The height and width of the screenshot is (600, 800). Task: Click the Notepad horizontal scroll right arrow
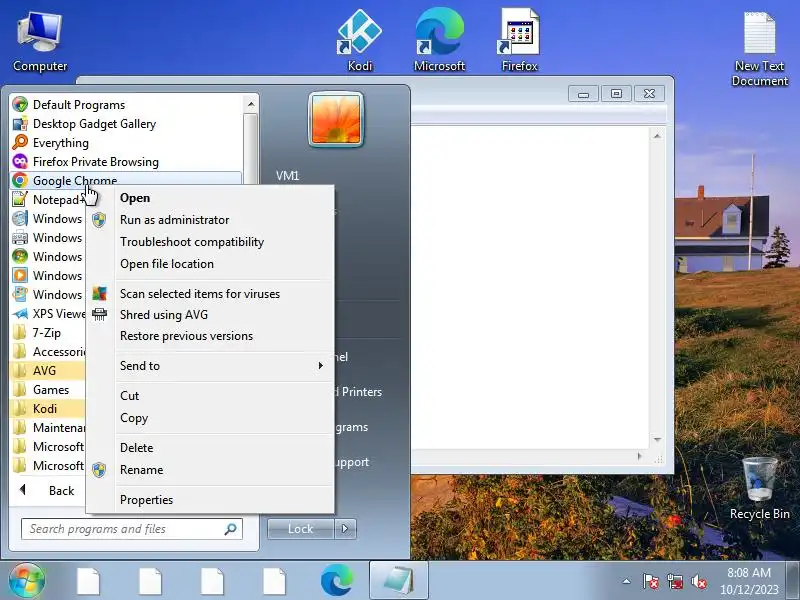click(640, 456)
